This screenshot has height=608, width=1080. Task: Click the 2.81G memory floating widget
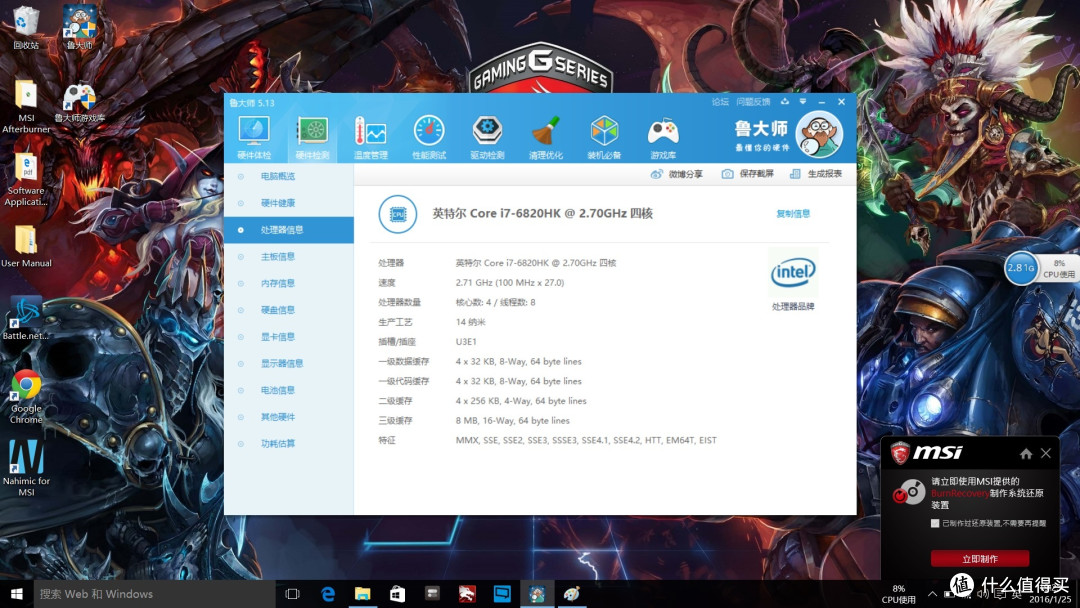(1020, 268)
